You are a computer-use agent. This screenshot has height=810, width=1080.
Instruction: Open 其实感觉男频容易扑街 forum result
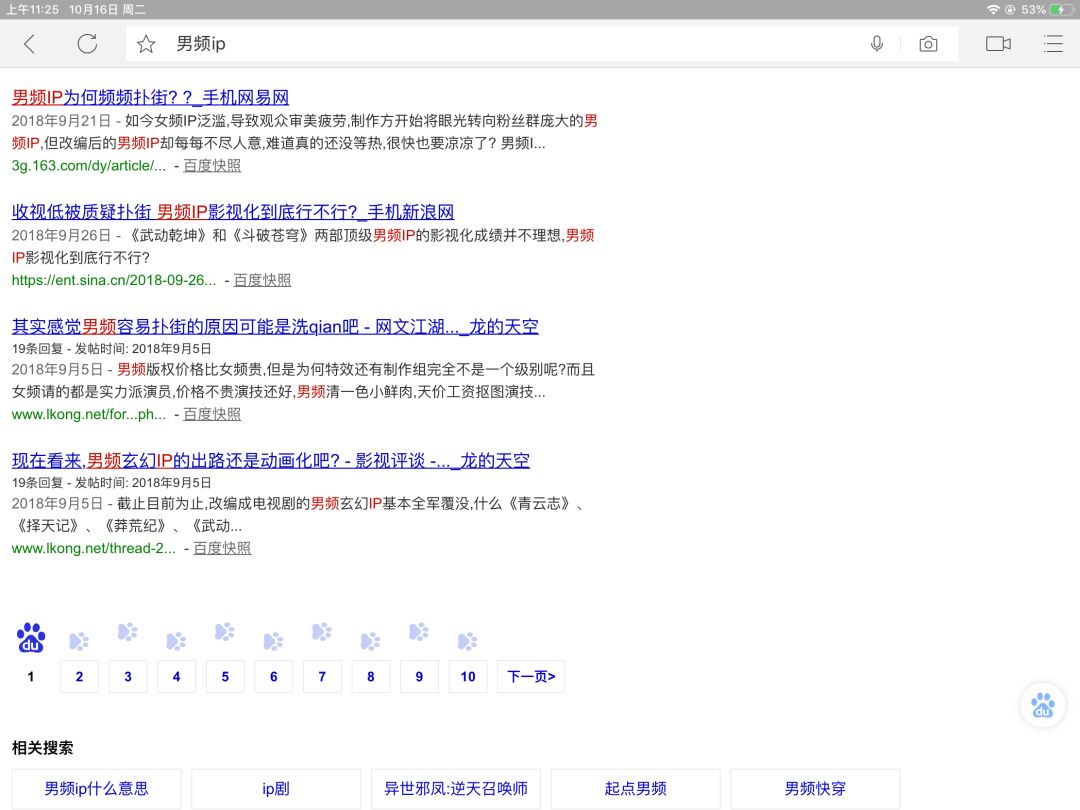tap(275, 327)
